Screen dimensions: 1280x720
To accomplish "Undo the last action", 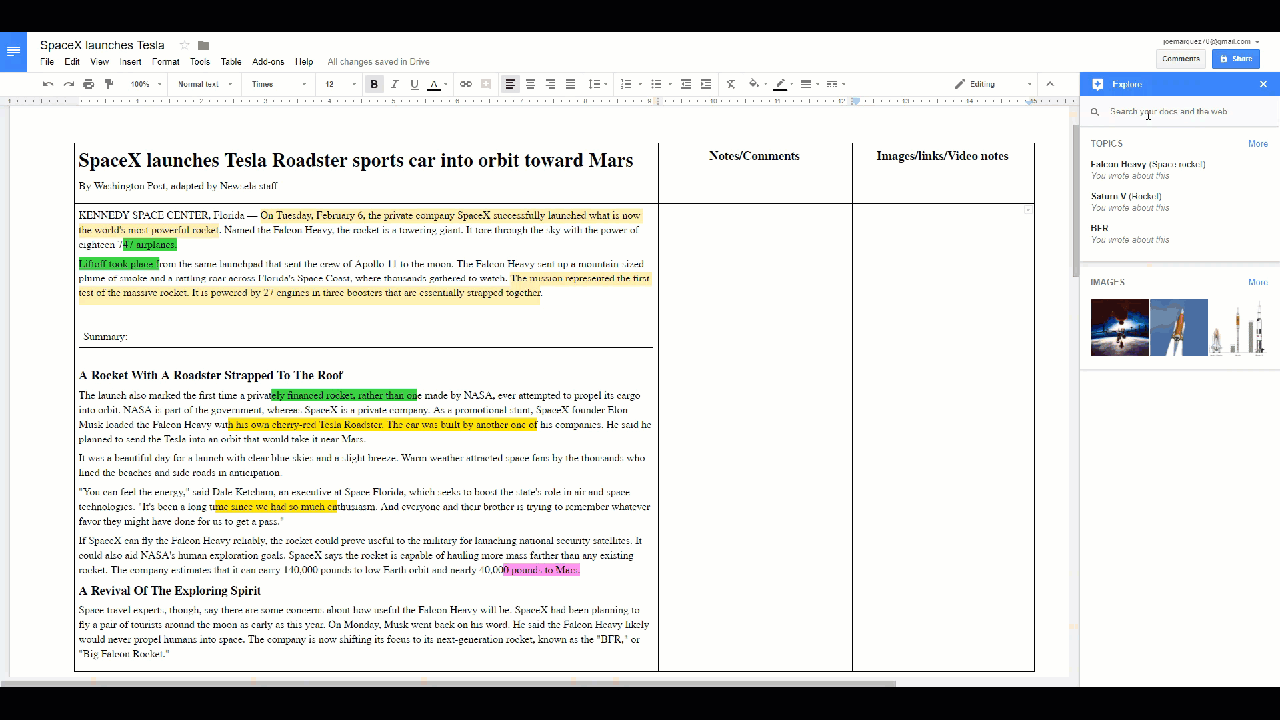I will [48, 84].
